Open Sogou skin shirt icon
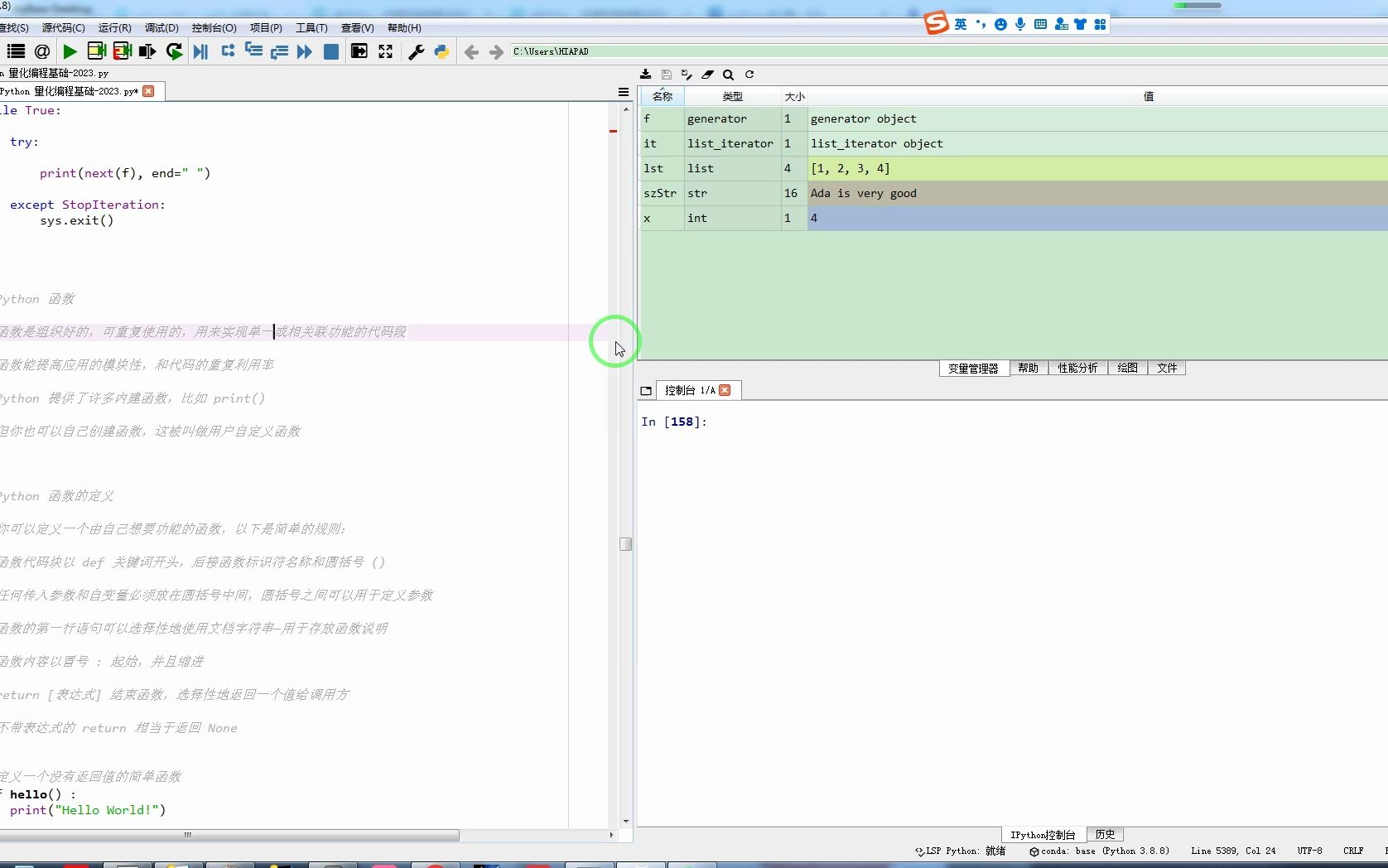This screenshot has width=1388, height=868. coord(1080,24)
